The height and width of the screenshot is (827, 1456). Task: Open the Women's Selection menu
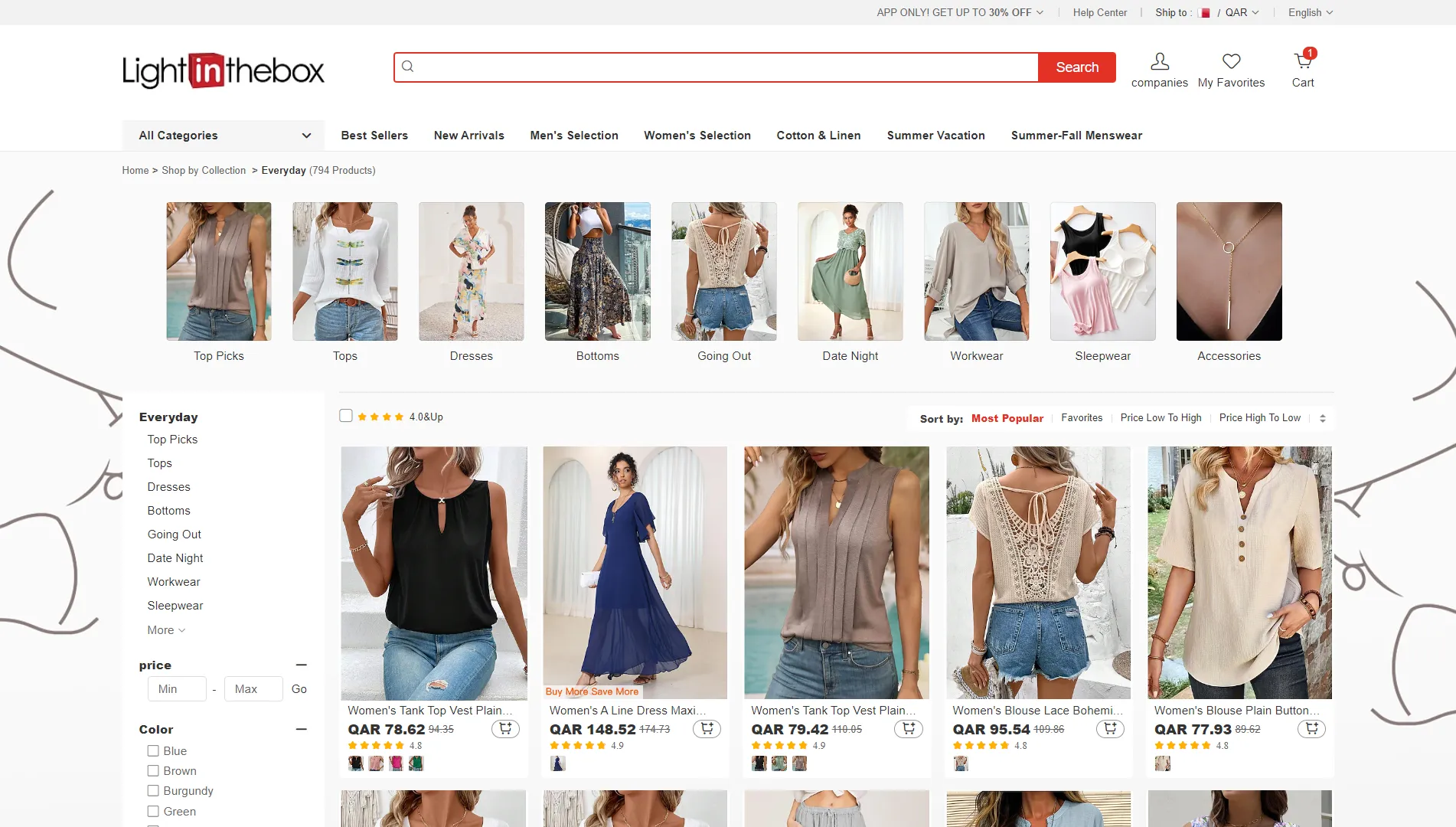(x=697, y=136)
